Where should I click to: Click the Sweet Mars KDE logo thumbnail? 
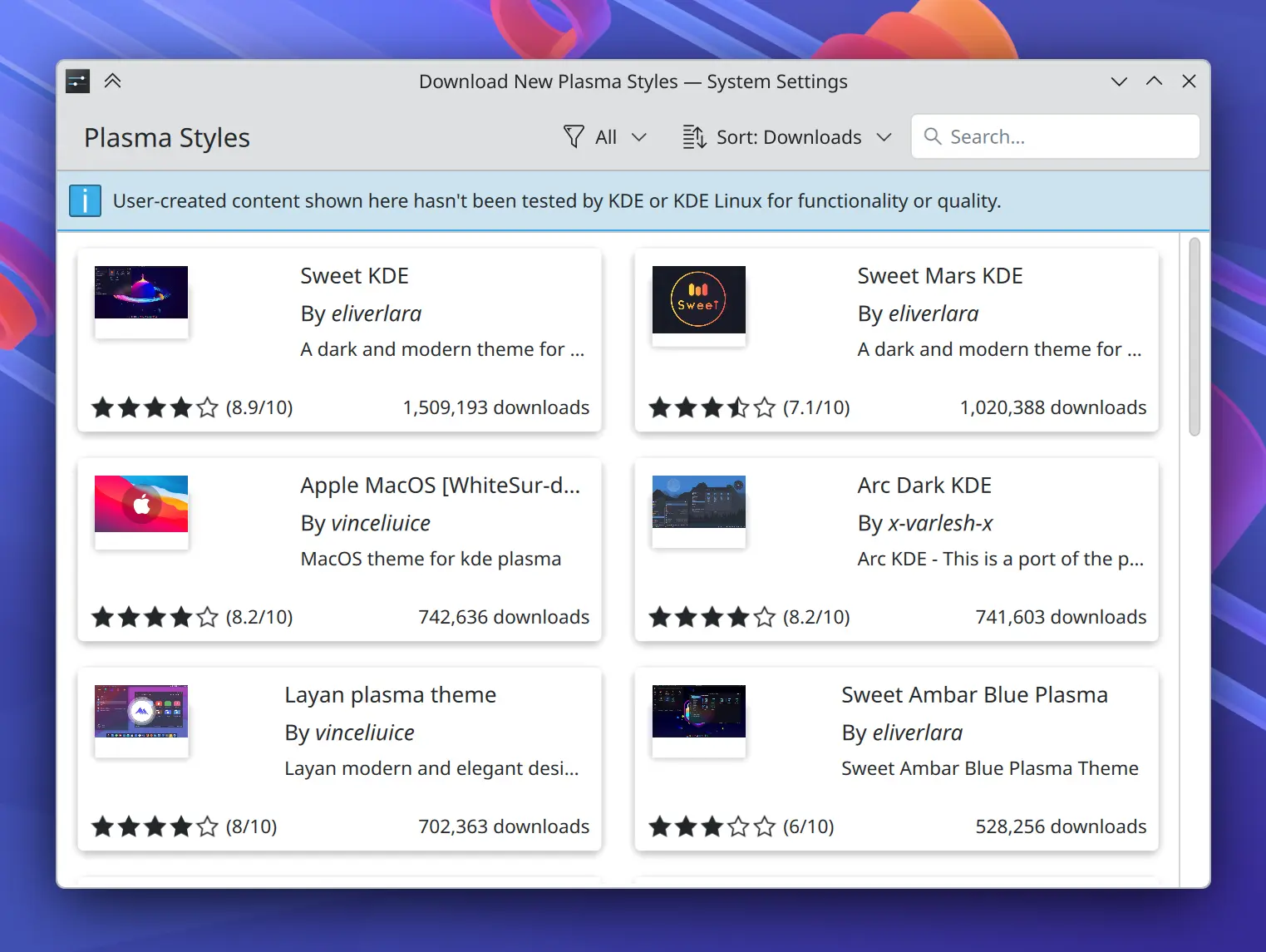coord(698,301)
